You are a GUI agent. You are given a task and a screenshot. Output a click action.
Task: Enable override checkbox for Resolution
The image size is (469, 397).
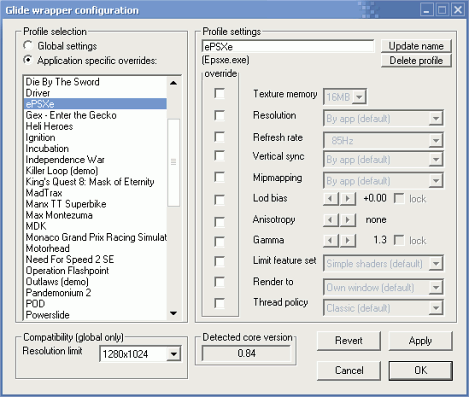pos(219,115)
